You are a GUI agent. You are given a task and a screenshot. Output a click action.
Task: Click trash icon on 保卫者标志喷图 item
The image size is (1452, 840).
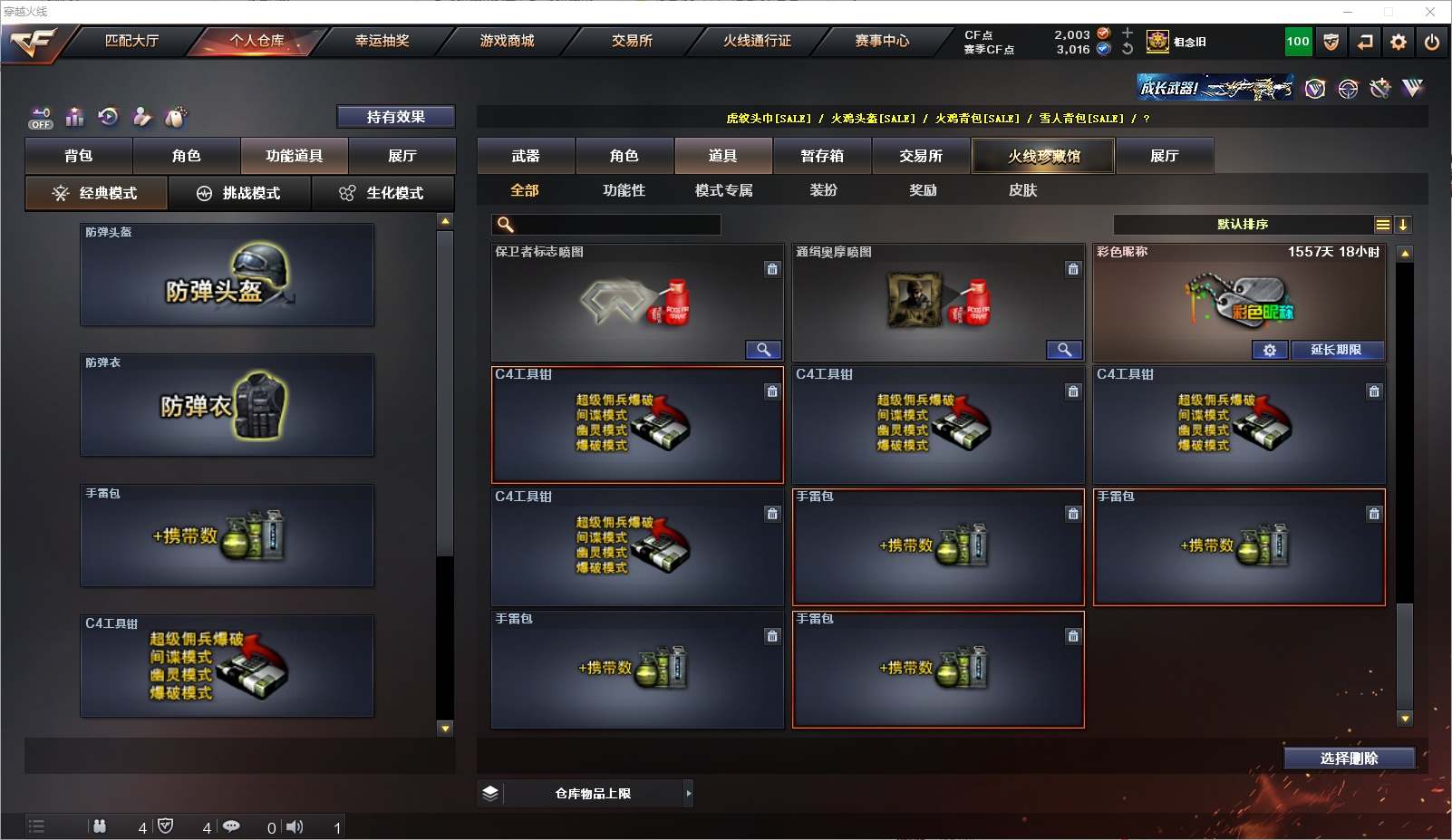tap(772, 269)
